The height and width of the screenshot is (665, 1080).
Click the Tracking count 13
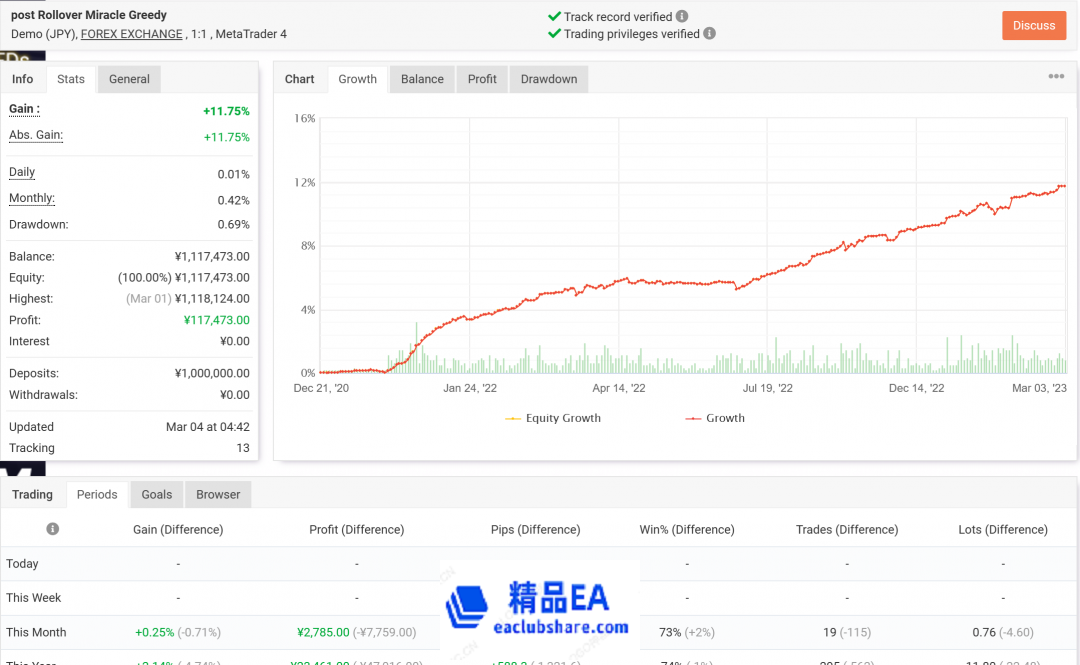(x=242, y=448)
